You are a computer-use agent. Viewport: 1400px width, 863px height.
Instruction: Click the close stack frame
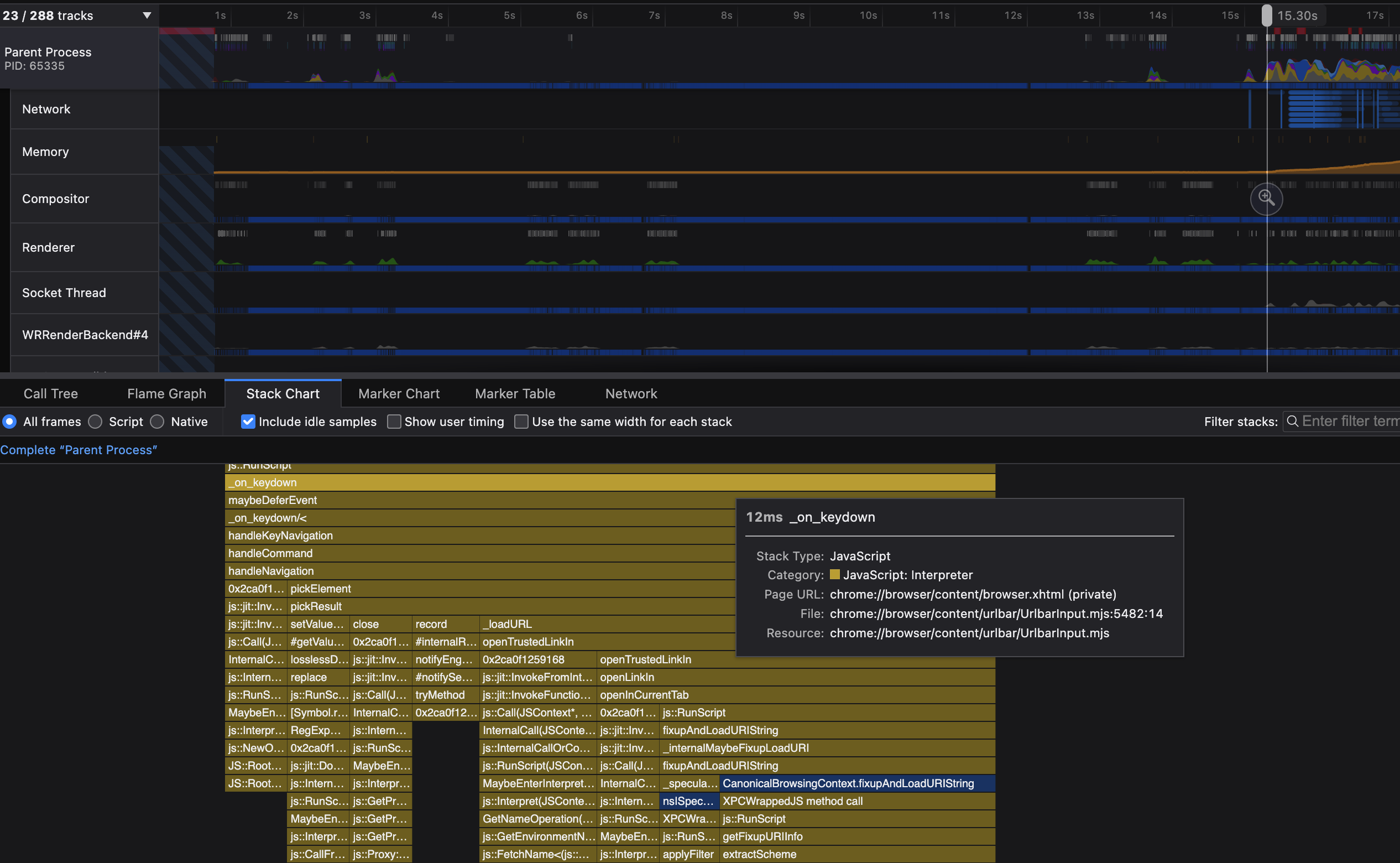[380, 625]
